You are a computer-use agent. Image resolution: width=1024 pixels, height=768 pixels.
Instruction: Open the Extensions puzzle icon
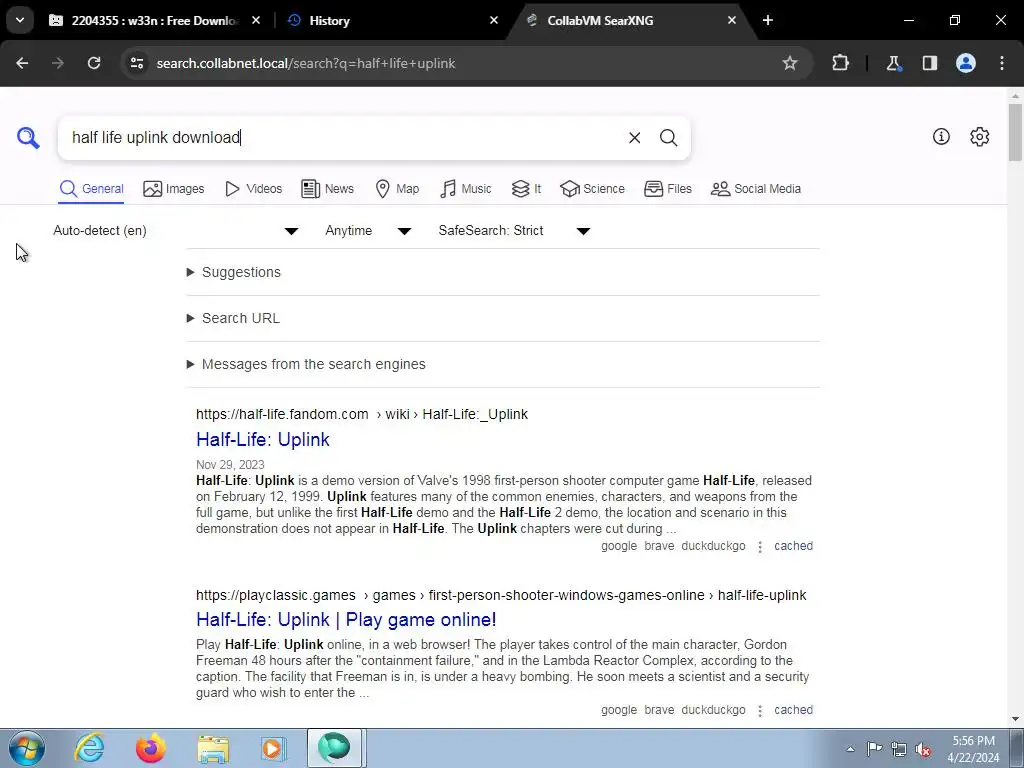[x=840, y=63]
